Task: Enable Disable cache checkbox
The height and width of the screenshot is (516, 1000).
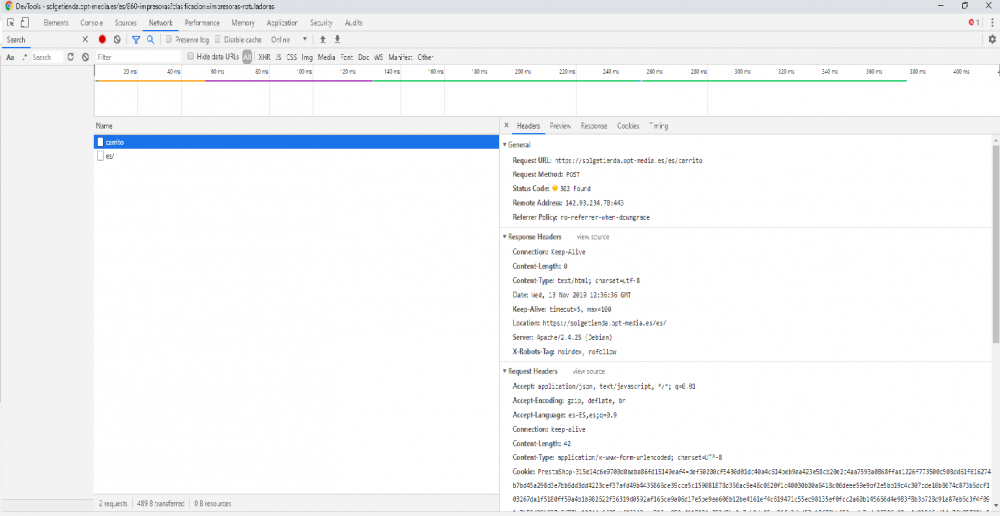Action: click(217, 40)
